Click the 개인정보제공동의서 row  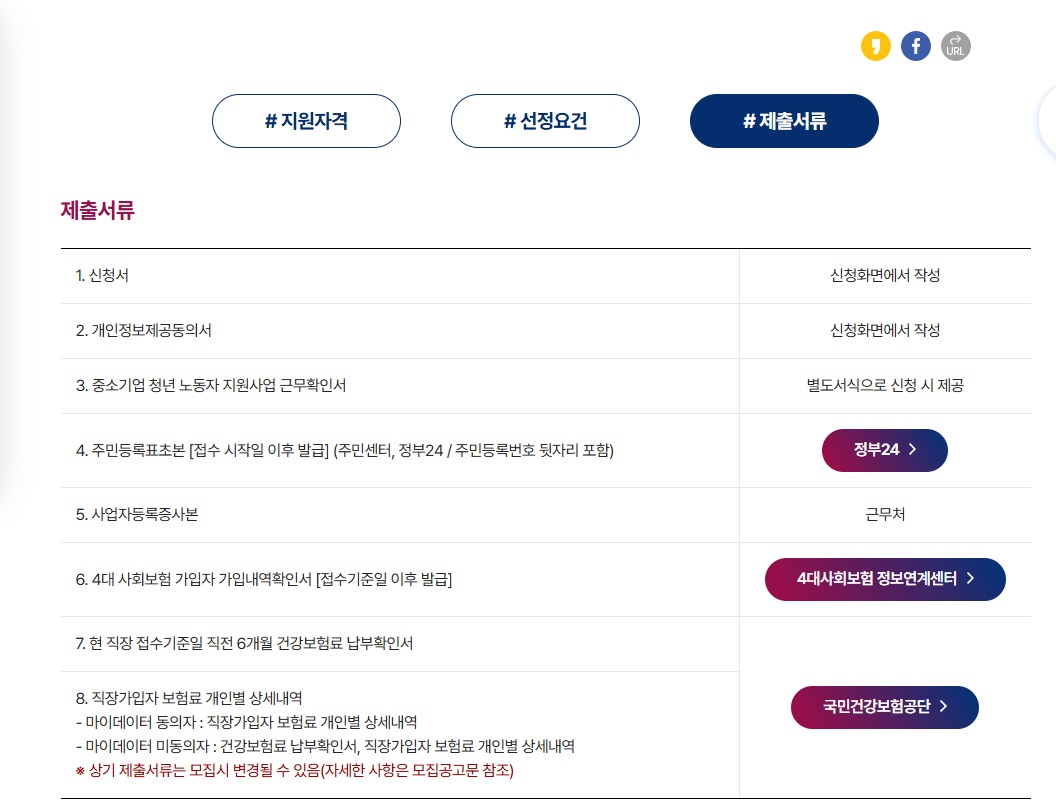click(x=400, y=331)
